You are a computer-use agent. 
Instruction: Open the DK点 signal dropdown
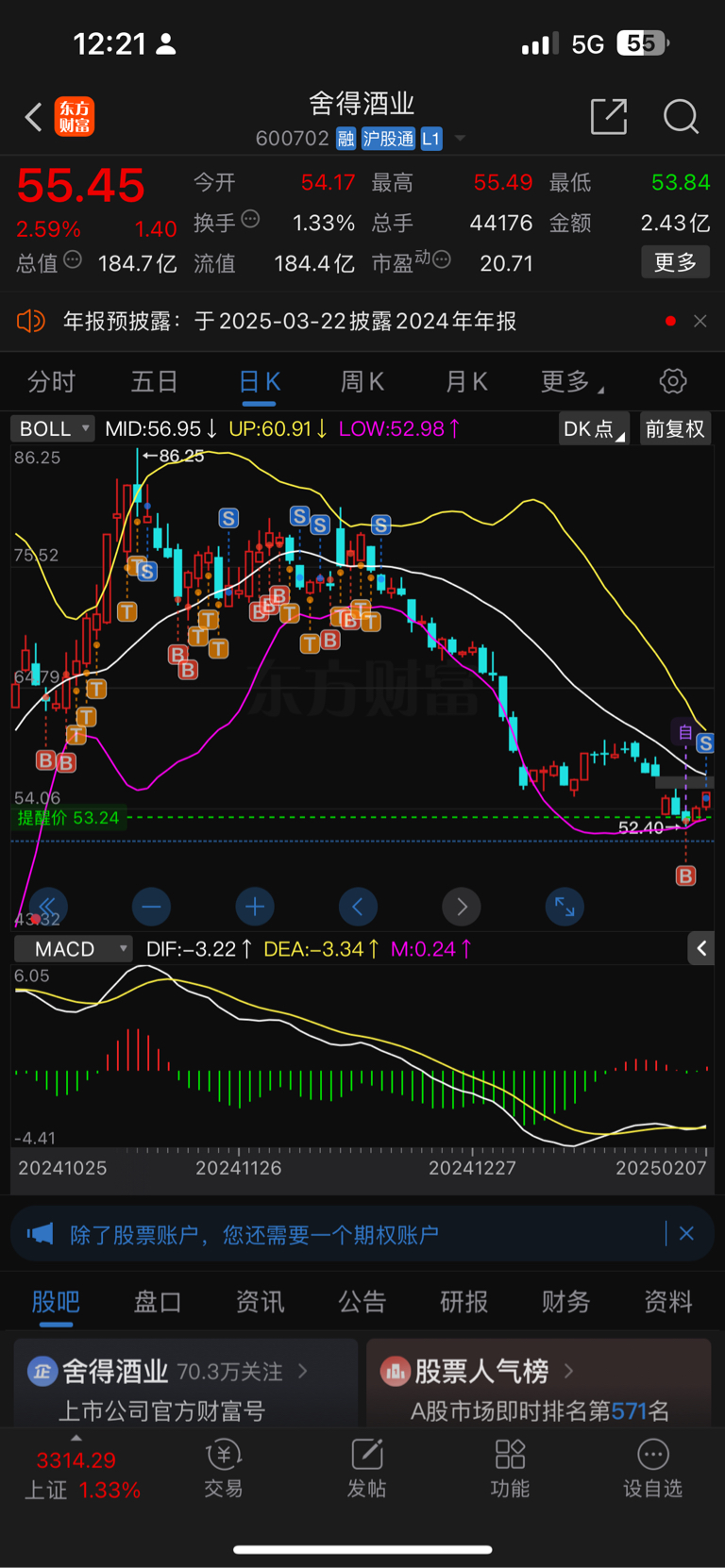point(594,428)
